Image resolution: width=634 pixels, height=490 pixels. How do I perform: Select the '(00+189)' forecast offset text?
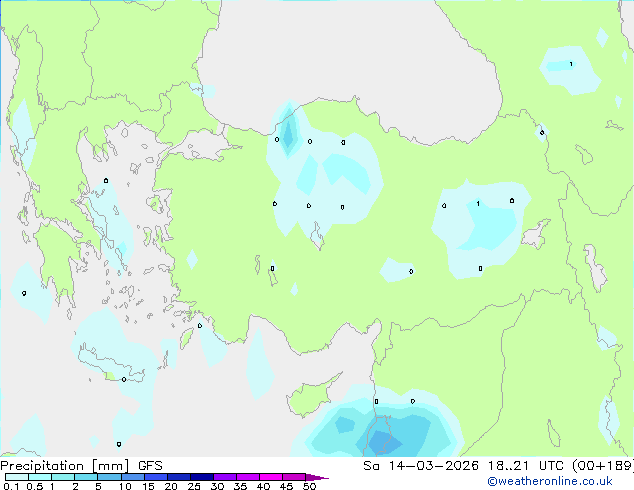603,466
